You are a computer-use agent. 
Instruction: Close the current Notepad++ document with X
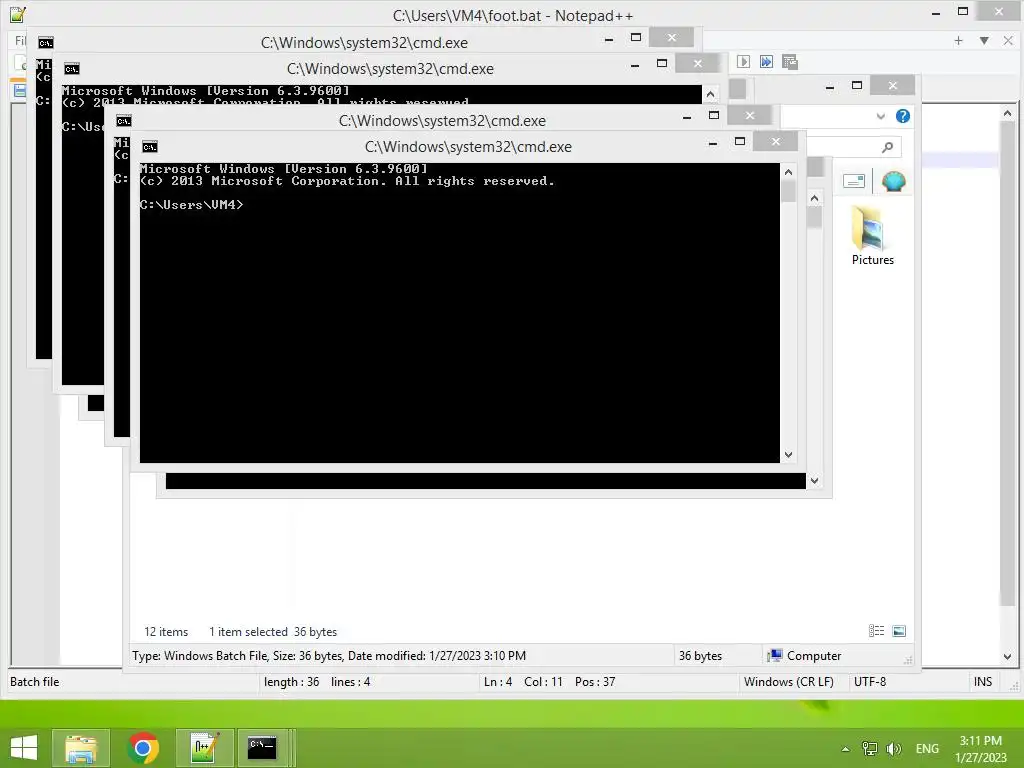click(x=1008, y=40)
